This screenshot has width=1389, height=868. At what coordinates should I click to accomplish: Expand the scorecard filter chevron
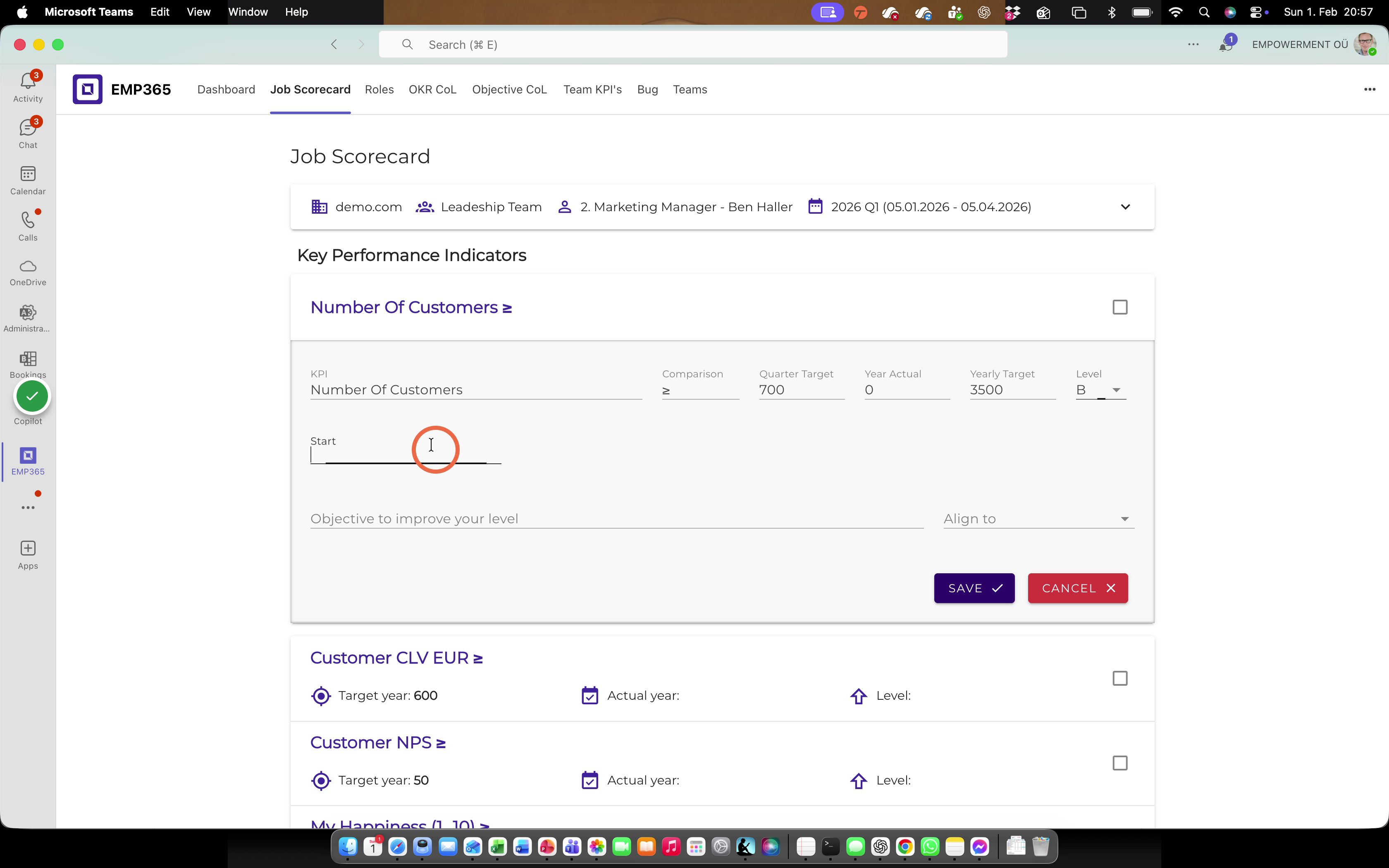click(1125, 207)
